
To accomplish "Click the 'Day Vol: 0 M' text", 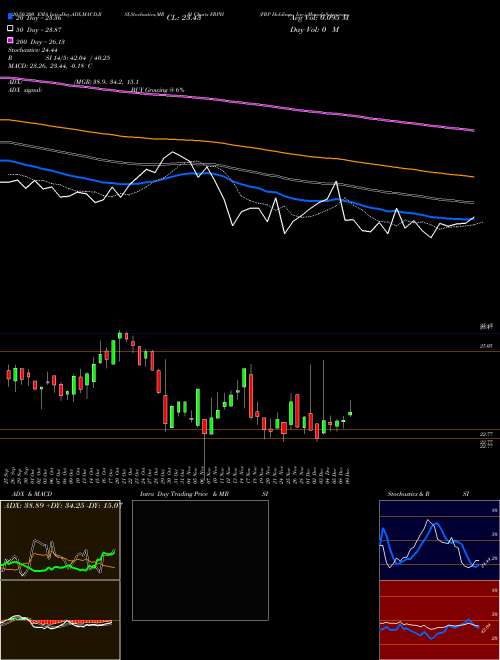I will (314, 29).
